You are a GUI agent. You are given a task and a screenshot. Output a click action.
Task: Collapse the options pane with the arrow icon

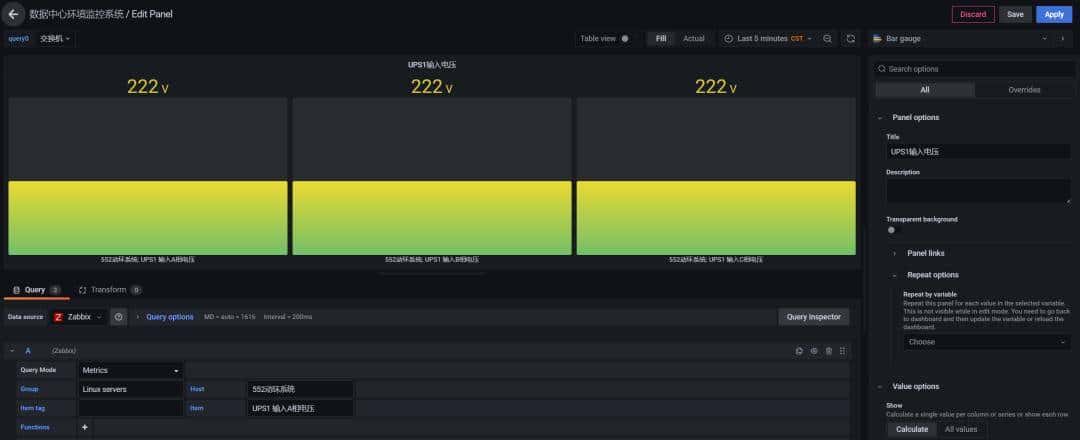pyautogui.click(x=1062, y=39)
